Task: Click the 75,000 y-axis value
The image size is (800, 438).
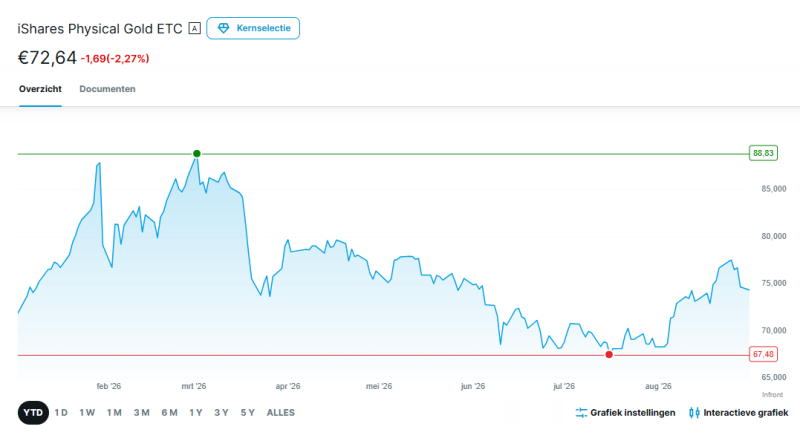Action: pyautogui.click(x=774, y=283)
